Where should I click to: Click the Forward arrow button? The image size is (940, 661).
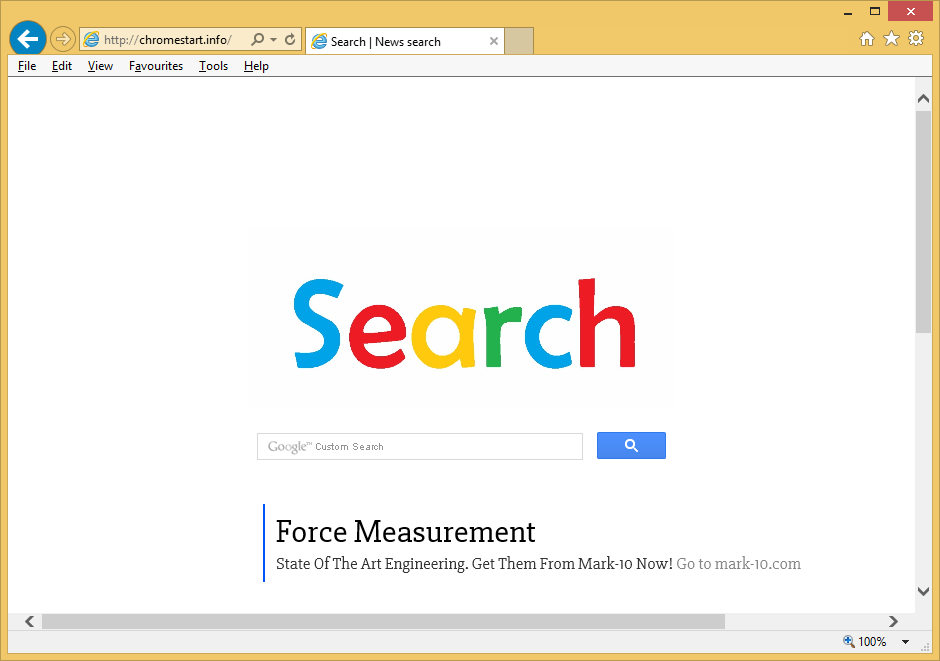pos(62,40)
